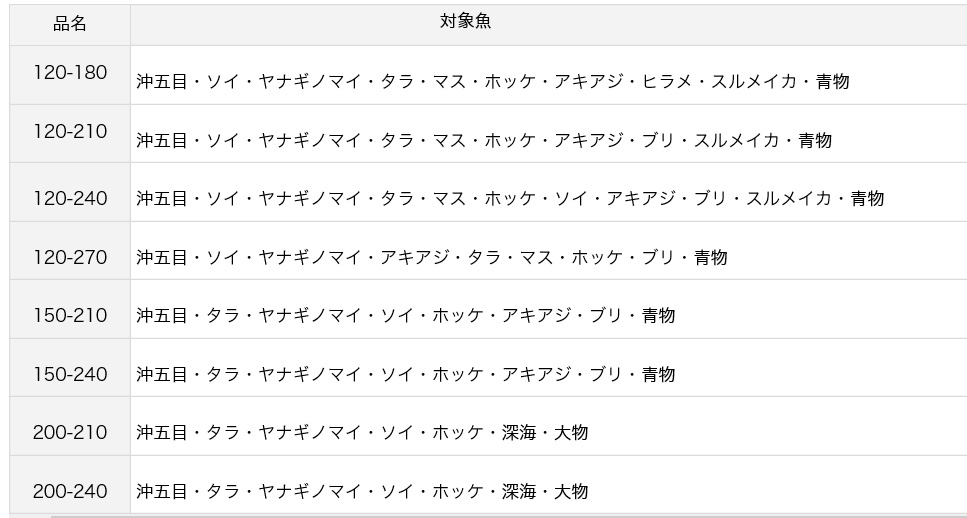Select the 200-210 product name cell

pos(70,426)
